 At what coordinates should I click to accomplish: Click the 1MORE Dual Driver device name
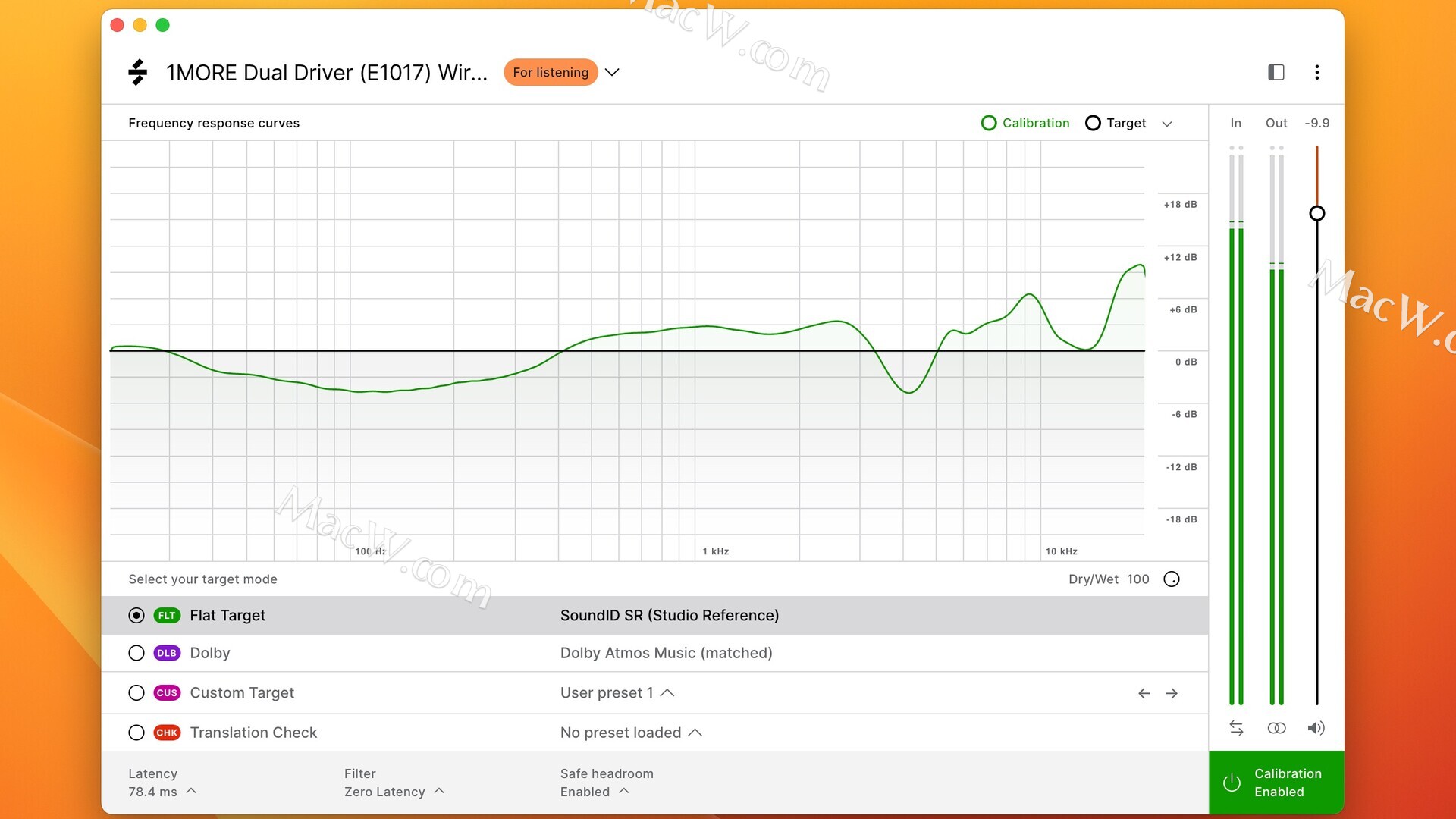click(x=327, y=73)
